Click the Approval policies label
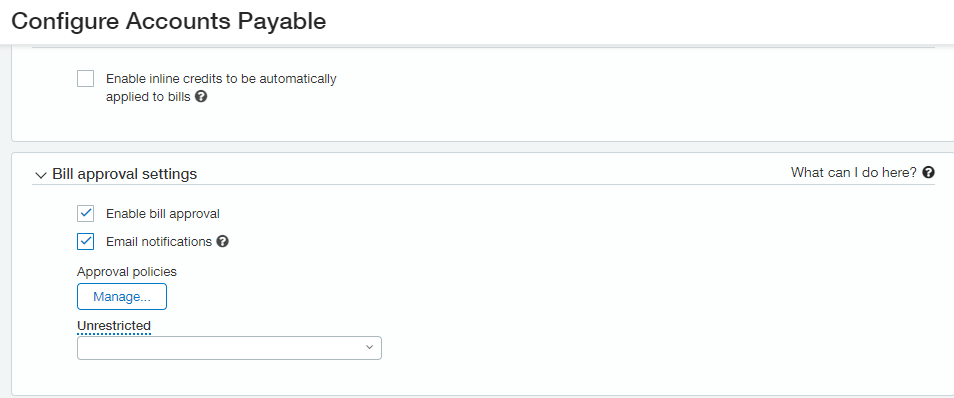The height and width of the screenshot is (398, 954). tap(127, 271)
